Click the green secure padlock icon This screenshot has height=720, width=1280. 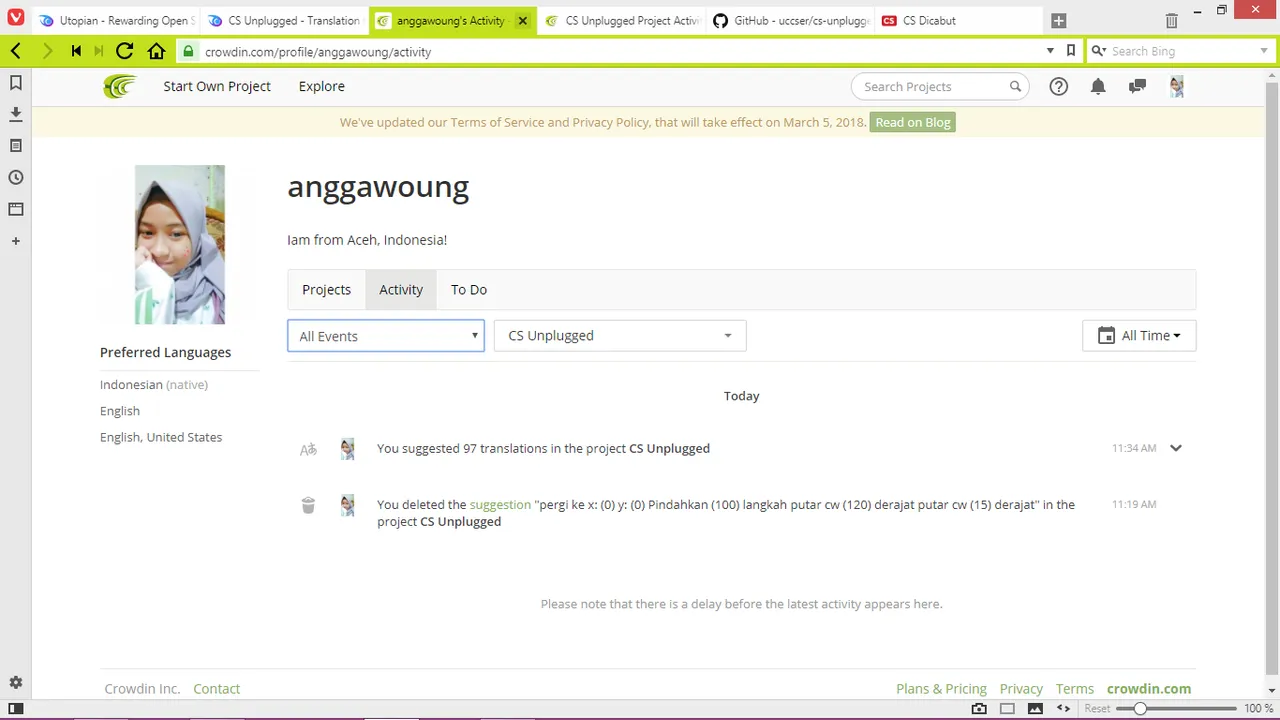[x=188, y=51]
